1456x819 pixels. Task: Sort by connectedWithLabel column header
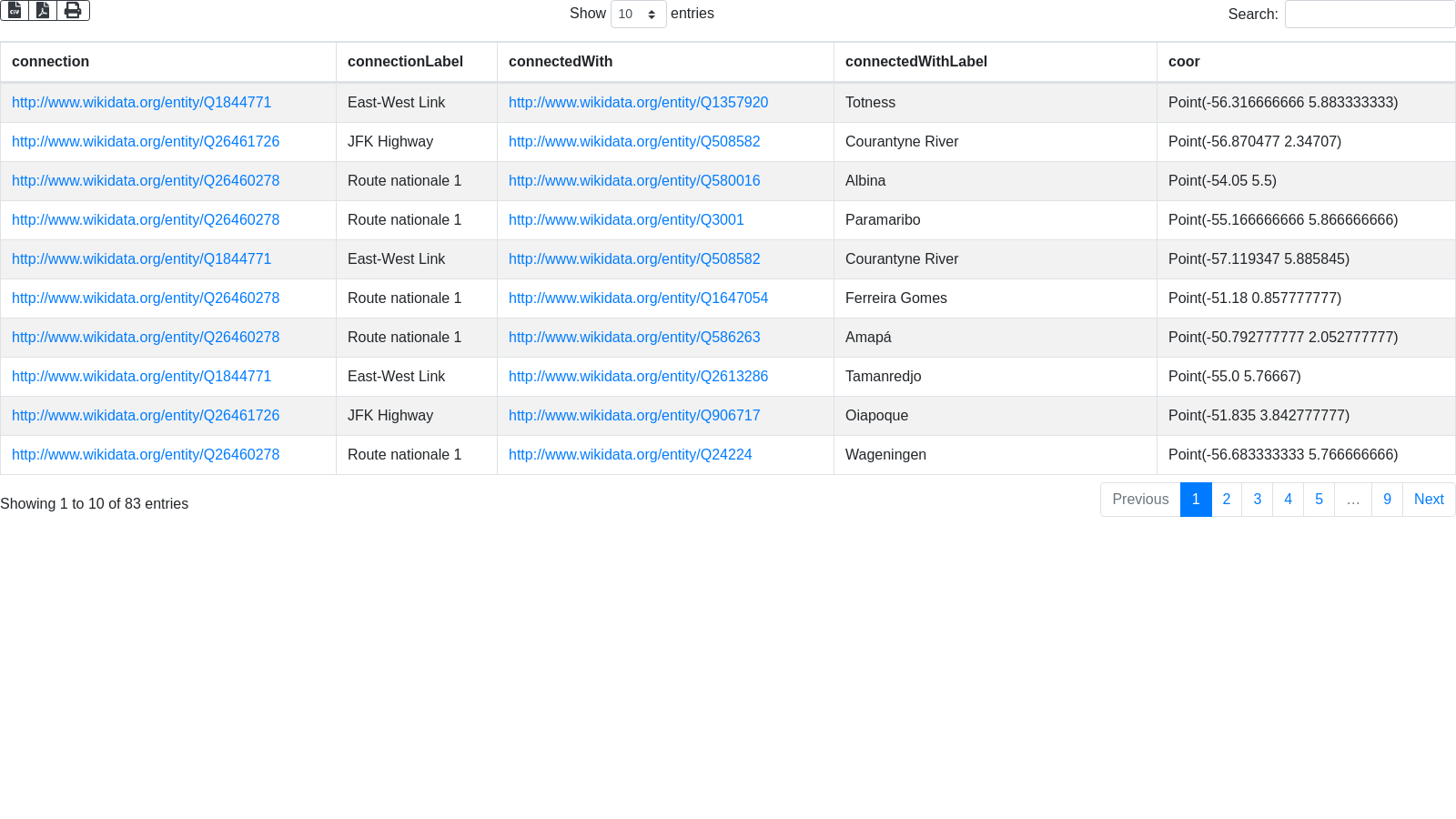click(x=915, y=62)
